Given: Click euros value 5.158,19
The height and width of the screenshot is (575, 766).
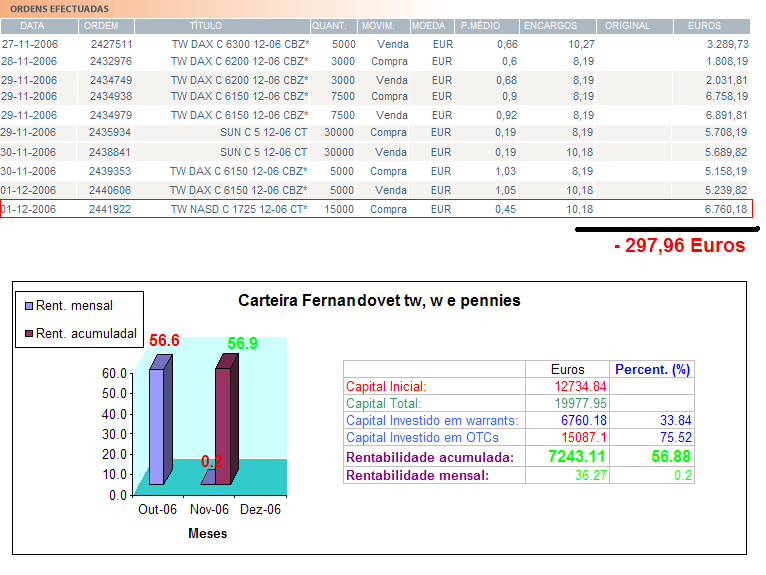Looking at the screenshot, I should tap(726, 171).
